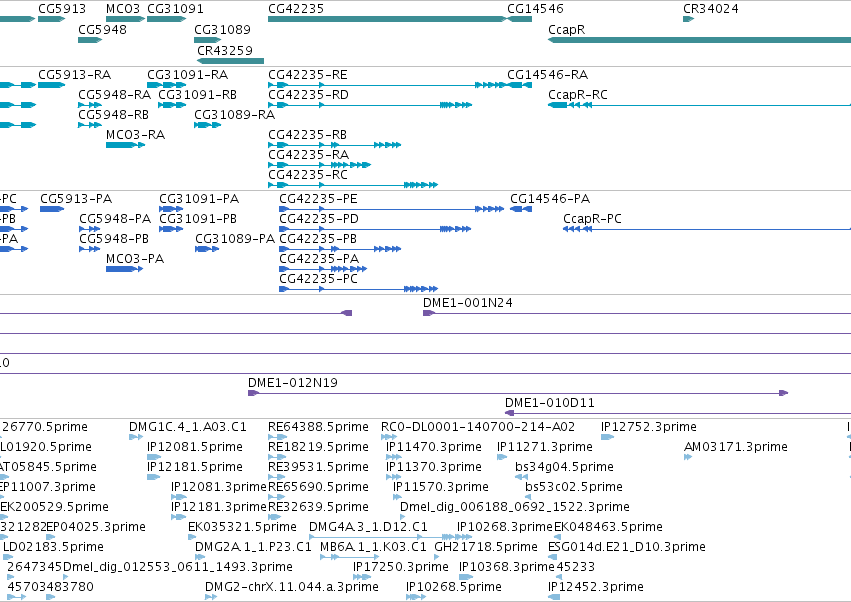Select EST IP12181.5prime
This screenshot has height=602, width=851.
154,477
